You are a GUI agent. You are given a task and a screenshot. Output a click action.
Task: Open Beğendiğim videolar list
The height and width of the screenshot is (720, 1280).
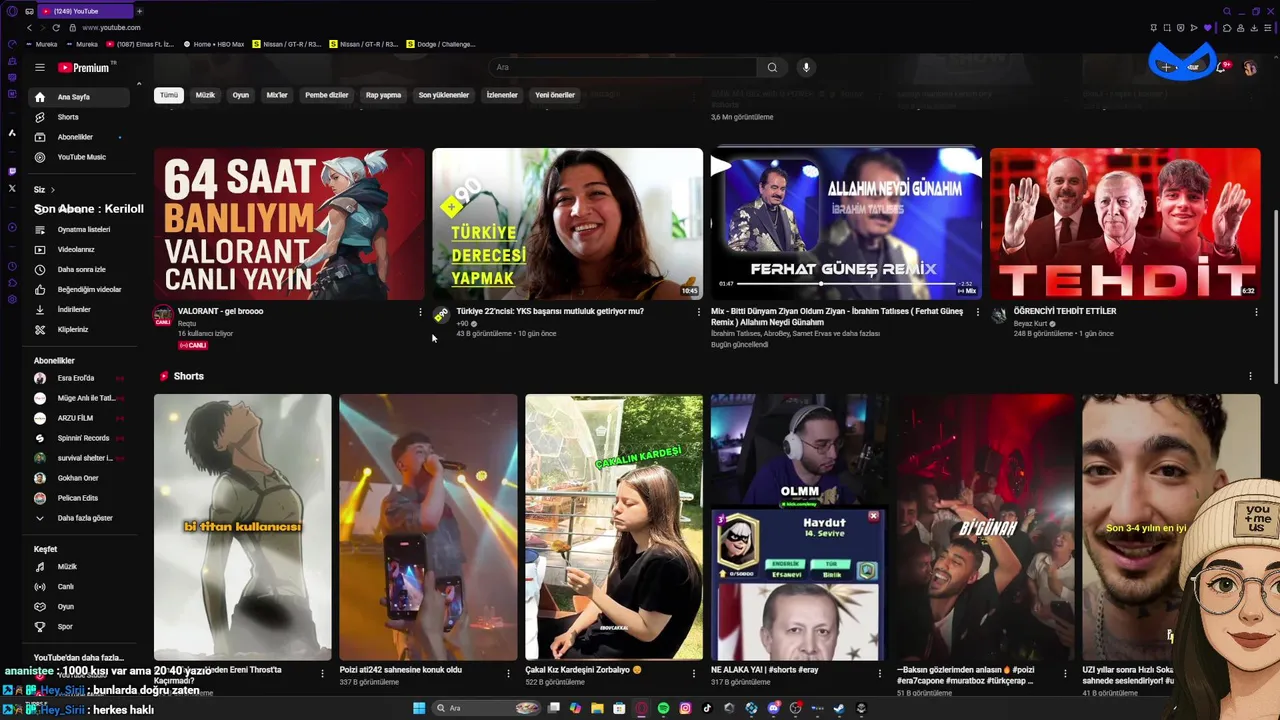80,289
